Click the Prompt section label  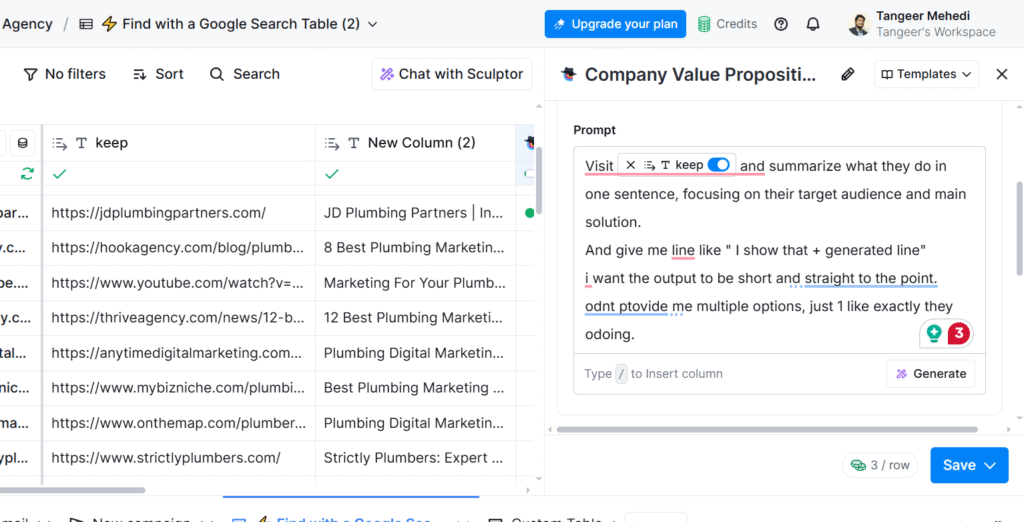pyautogui.click(x=594, y=130)
